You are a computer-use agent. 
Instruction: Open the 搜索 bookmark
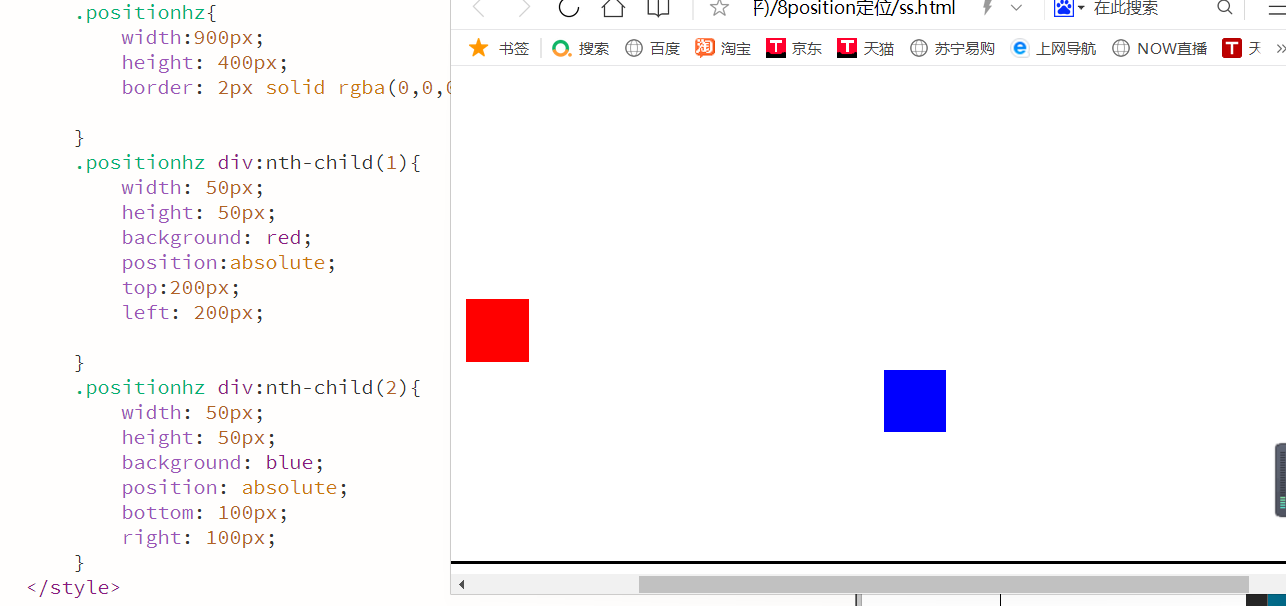(x=580, y=48)
